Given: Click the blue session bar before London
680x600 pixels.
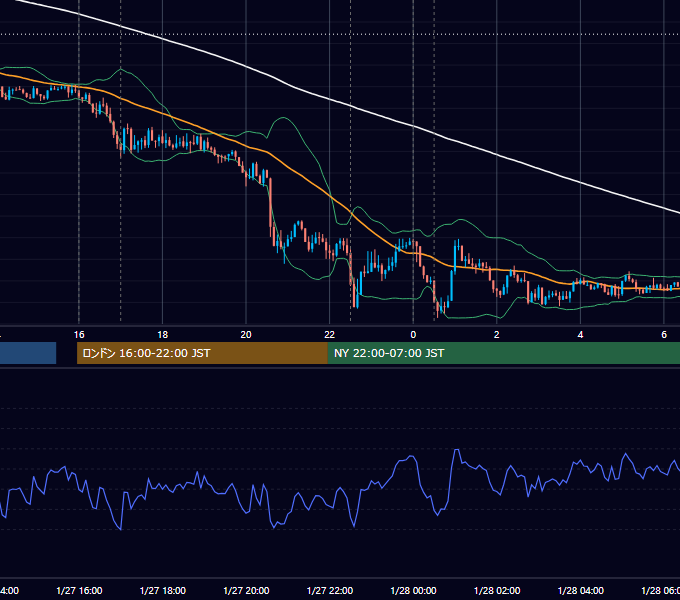Looking at the screenshot, I should click(28, 353).
